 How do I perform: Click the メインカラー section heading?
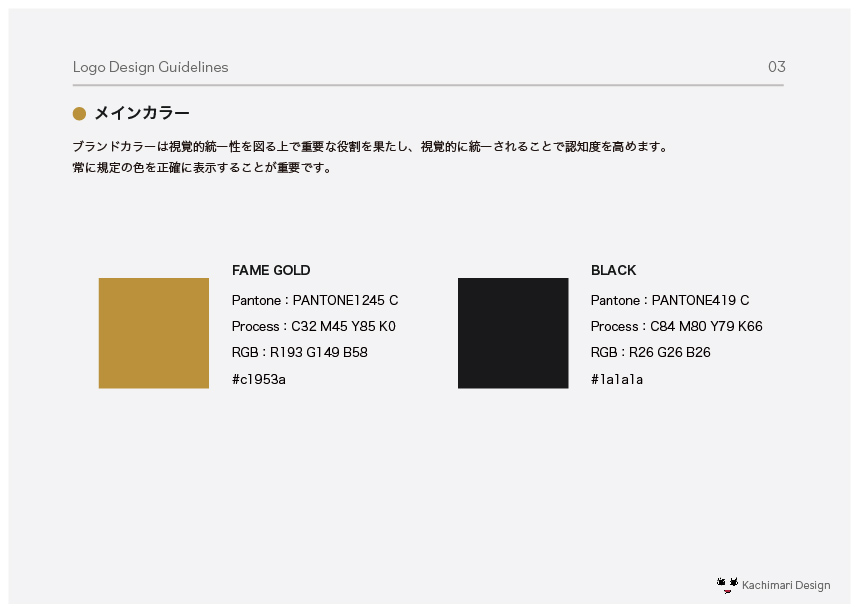tap(142, 113)
